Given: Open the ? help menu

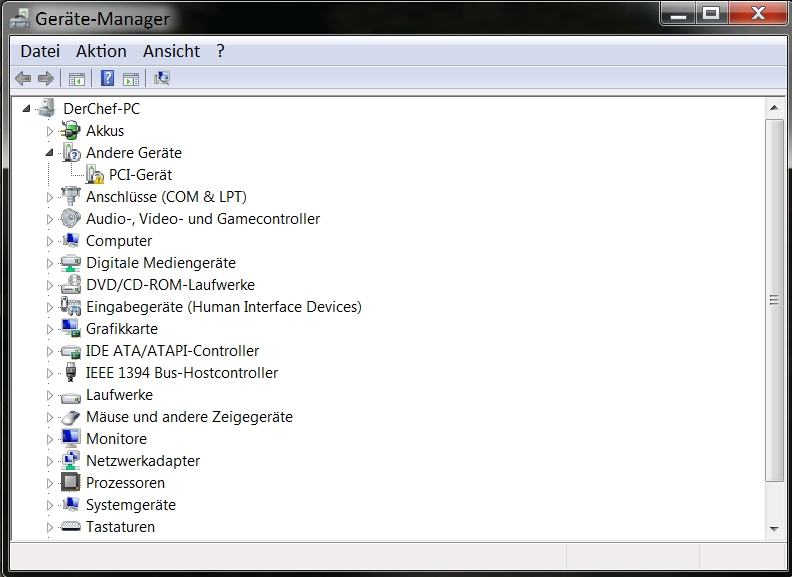Looking at the screenshot, I should point(220,51).
